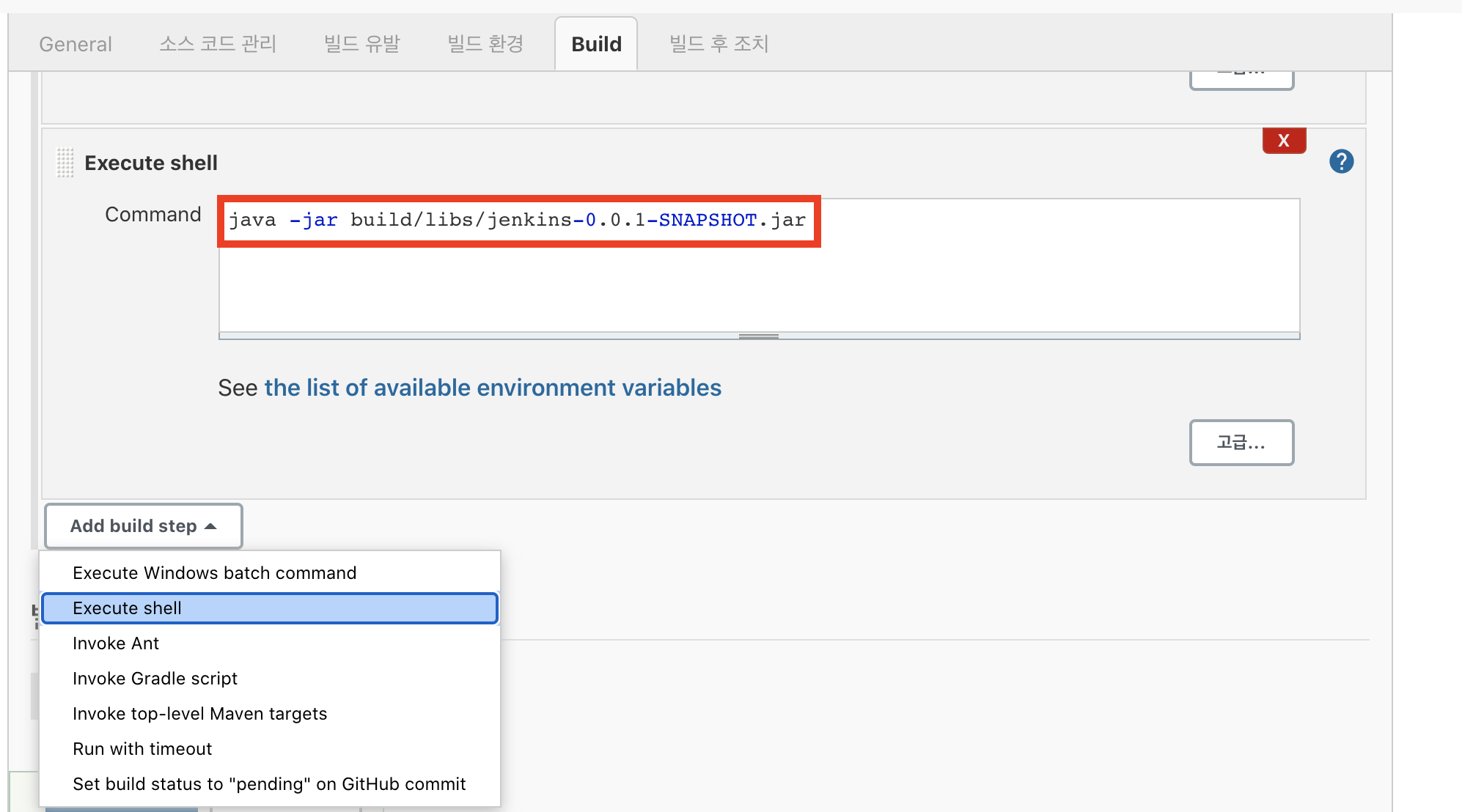Grab the Execute shell drag handle

pos(65,163)
